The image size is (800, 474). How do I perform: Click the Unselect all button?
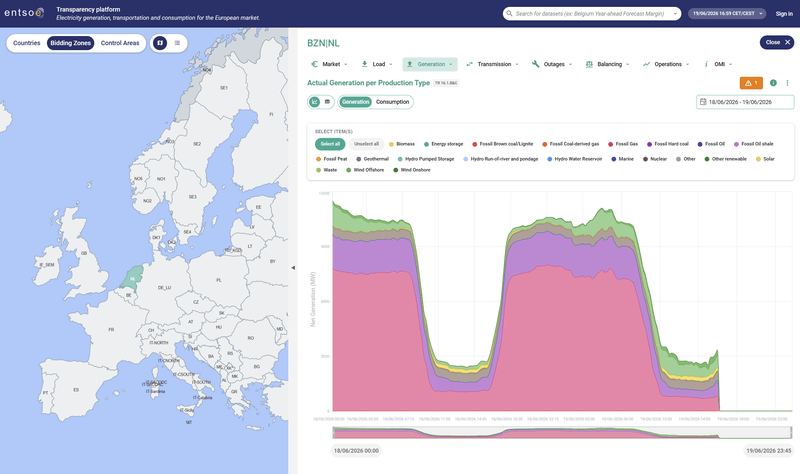pos(366,144)
